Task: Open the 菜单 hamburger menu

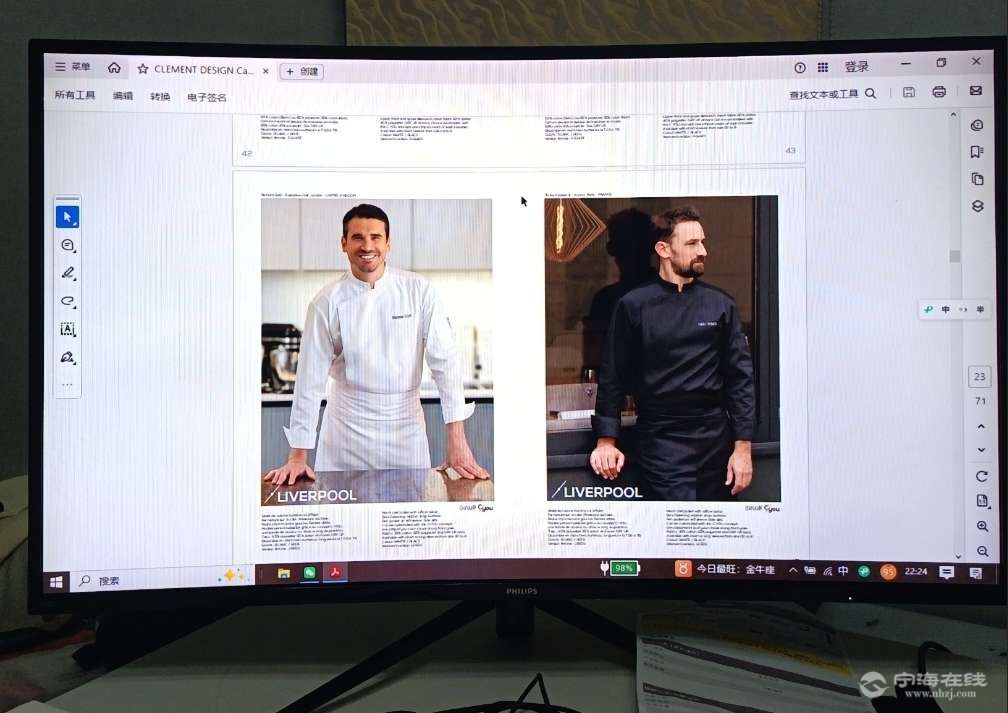Action: [x=72, y=66]
